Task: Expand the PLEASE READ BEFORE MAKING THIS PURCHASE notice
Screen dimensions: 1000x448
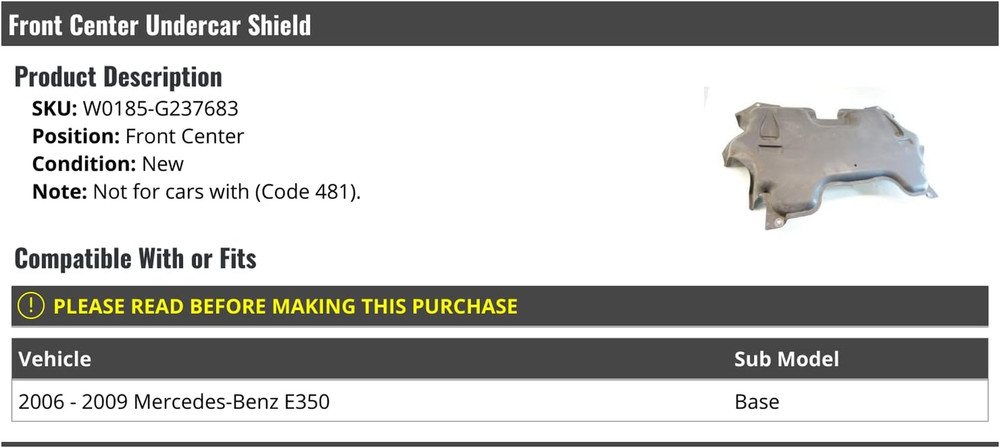Action: (285, 306)
